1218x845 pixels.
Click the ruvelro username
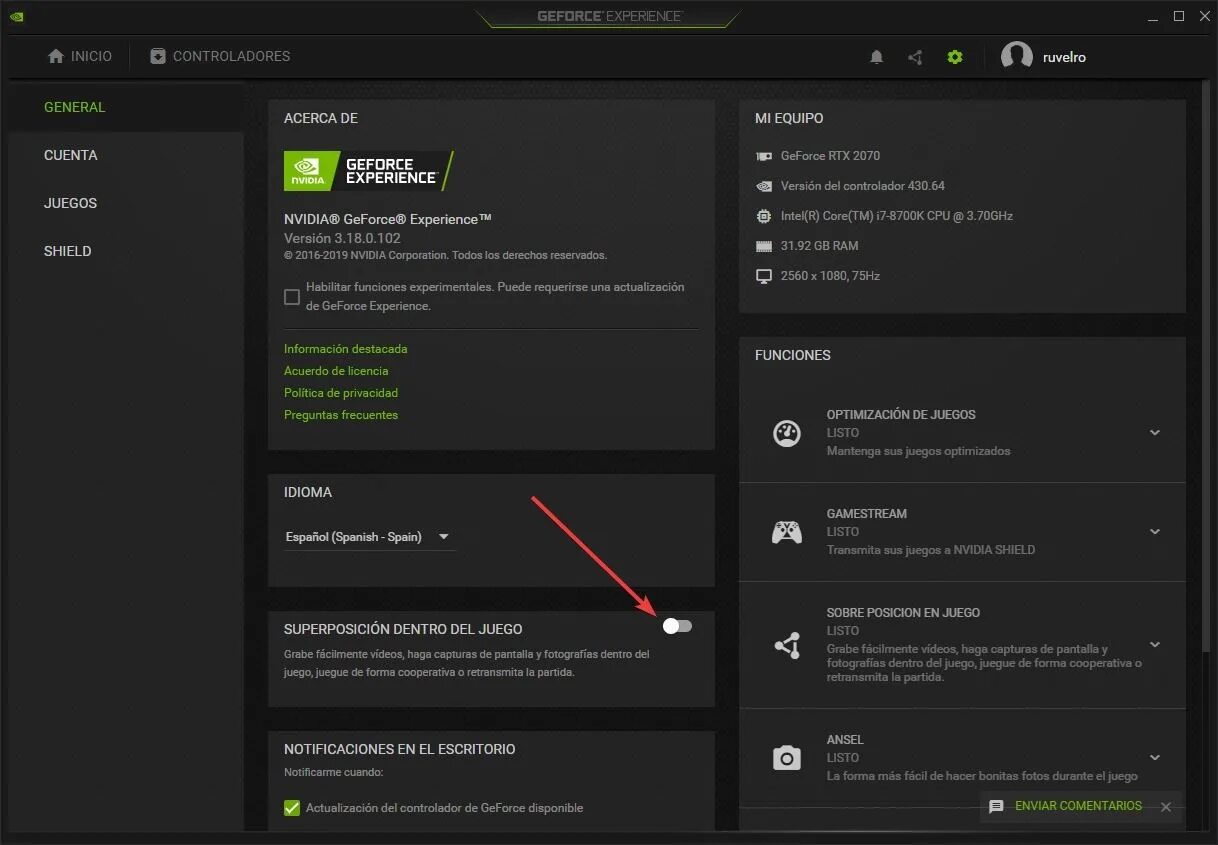click(1064, 57)
